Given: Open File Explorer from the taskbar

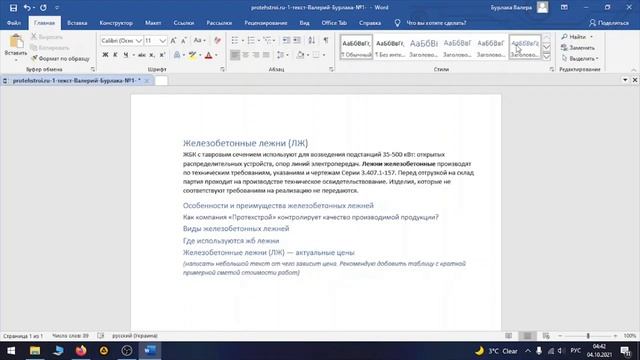Looking at the screenshot, I should click(35, 351).
